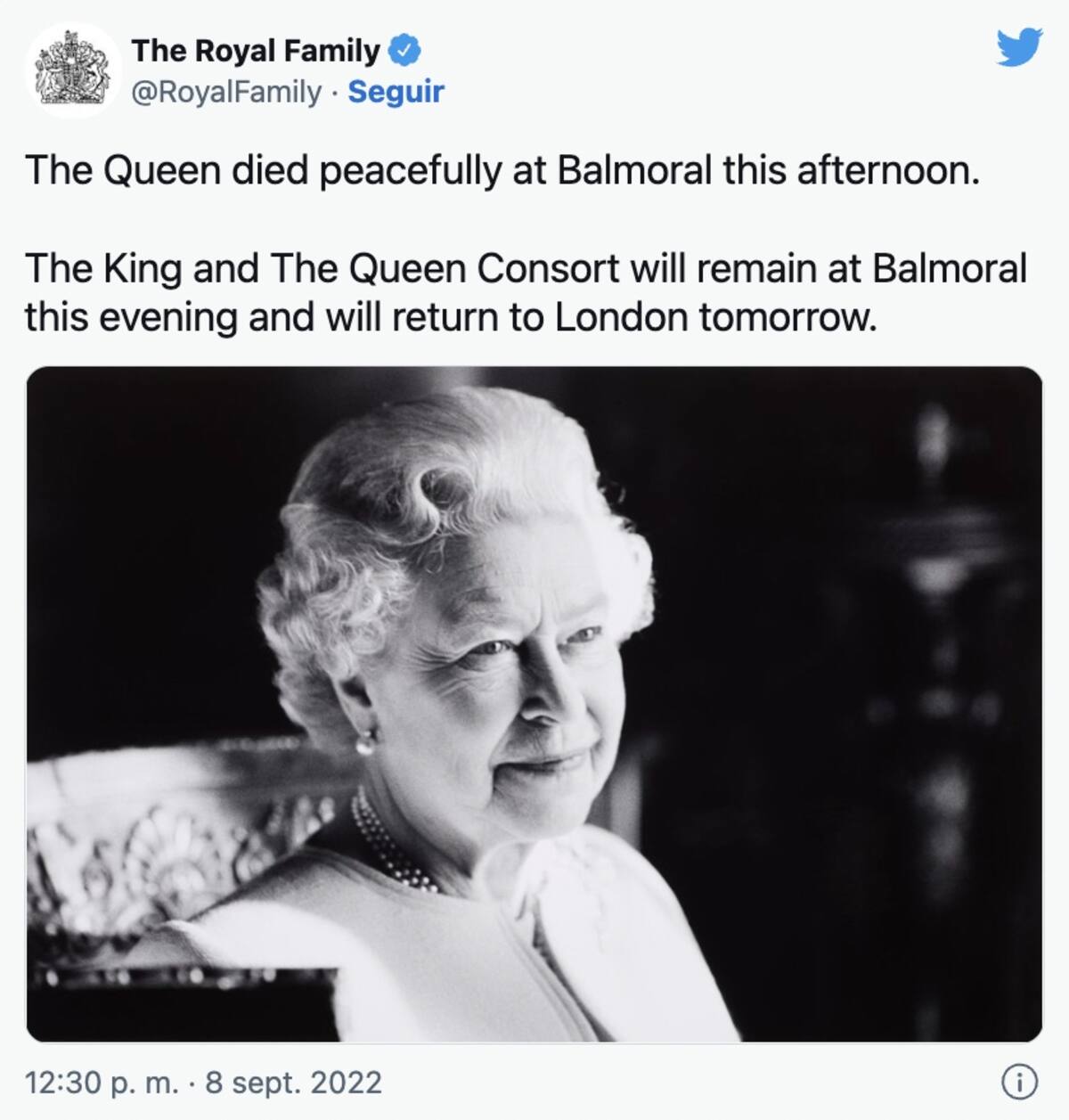Open the Royal Family coat of arms avatar

click(x=73, y=70)
